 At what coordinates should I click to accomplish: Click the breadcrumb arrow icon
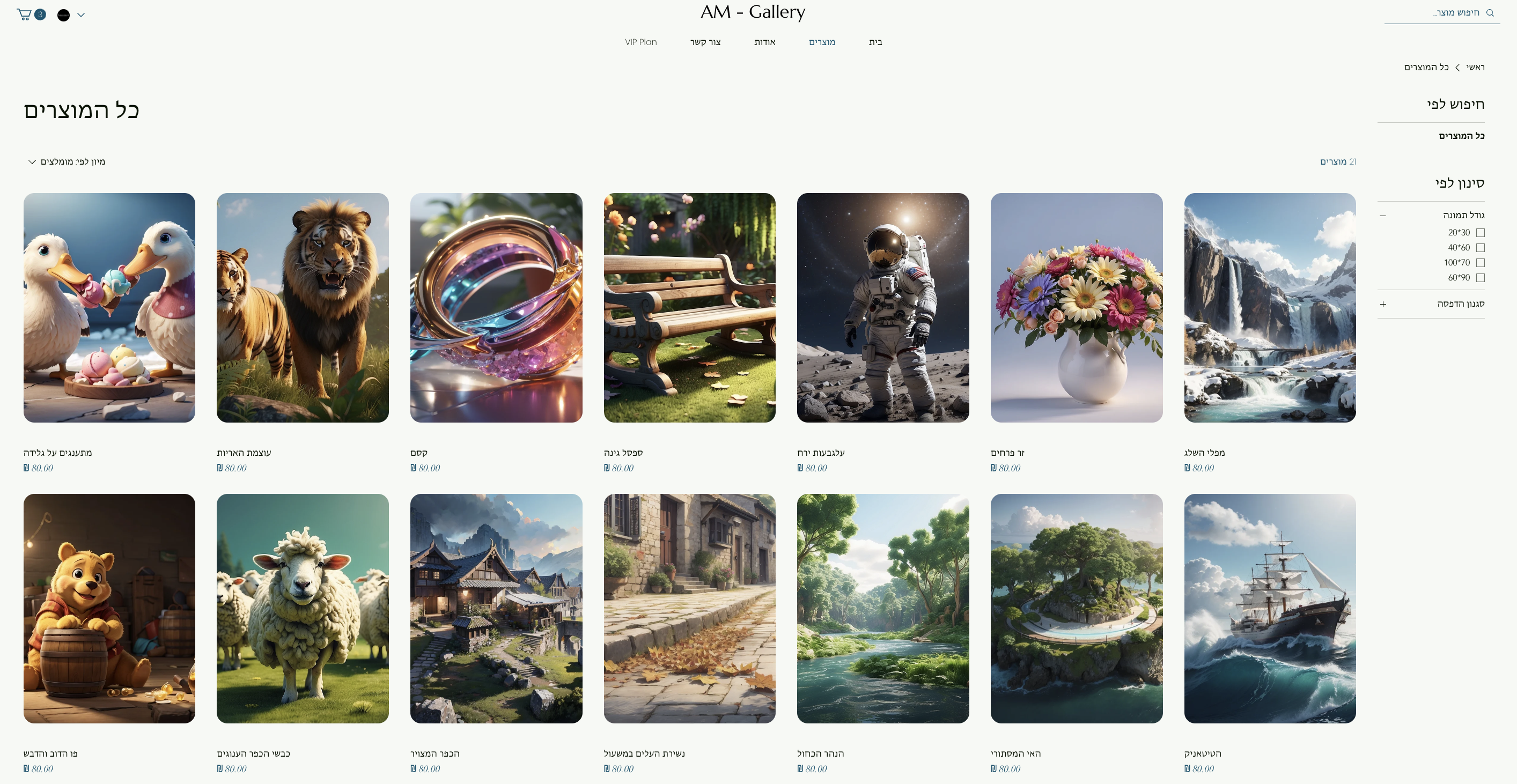tap(1457, 68)
